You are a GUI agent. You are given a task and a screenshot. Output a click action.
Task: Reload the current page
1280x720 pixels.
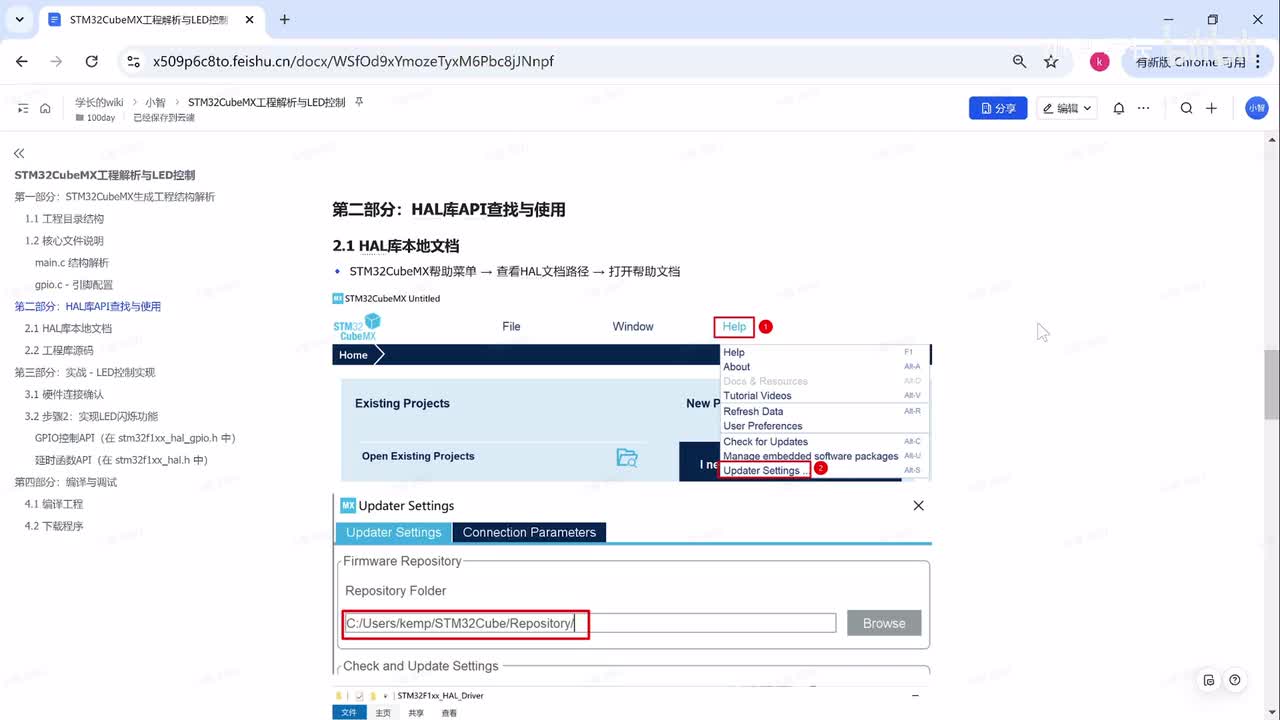click(92, 61)
